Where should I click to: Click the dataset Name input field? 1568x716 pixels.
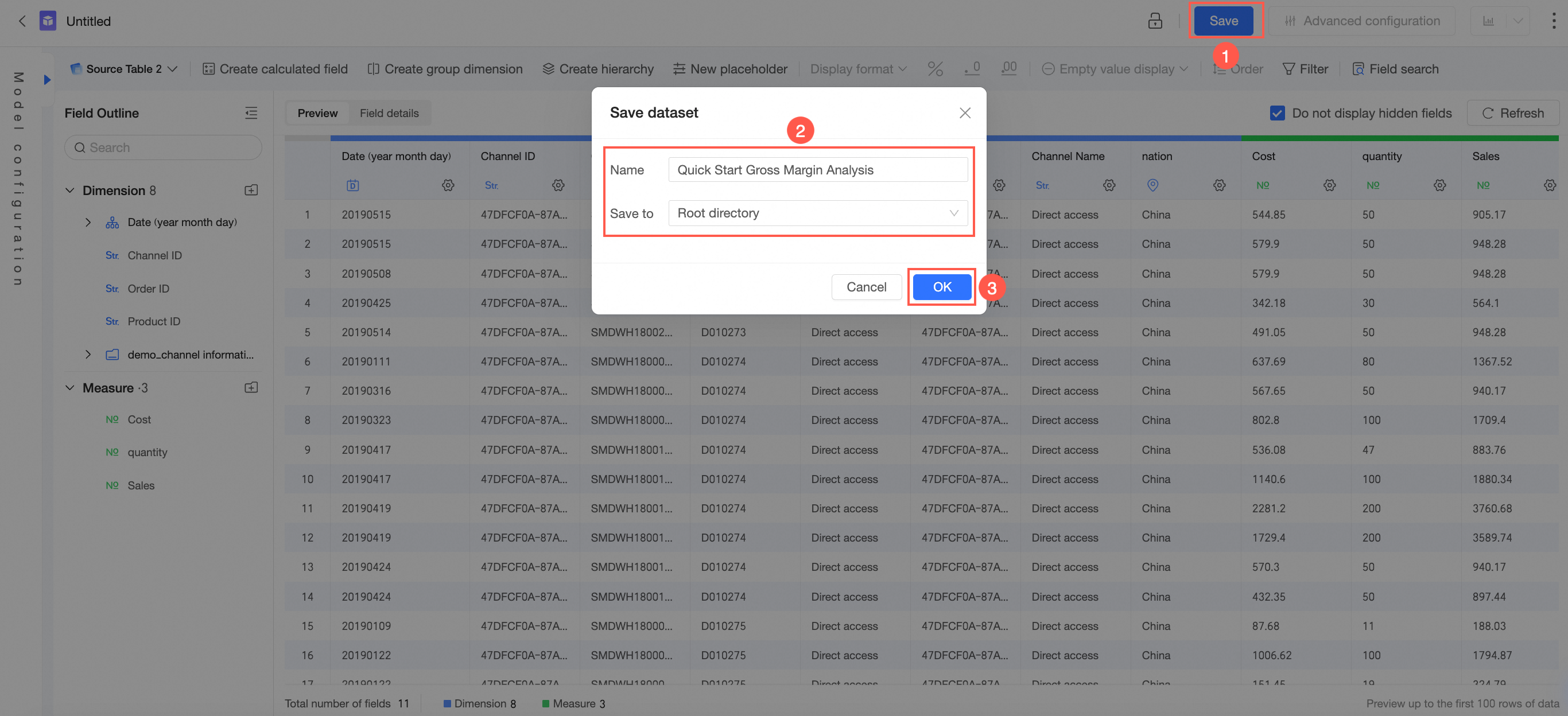[x=817, y=170]
